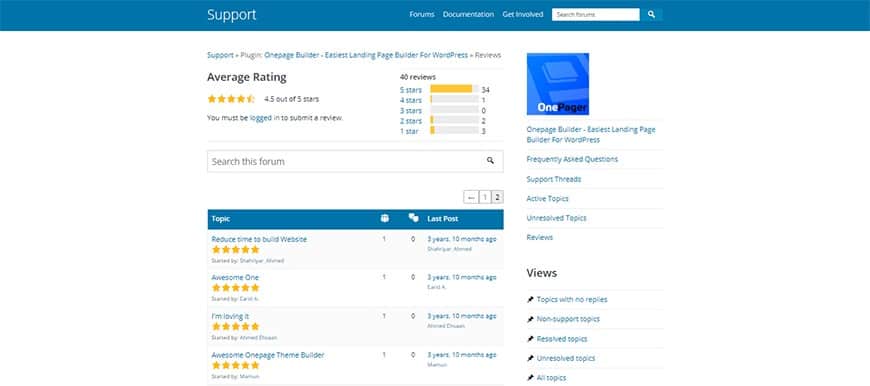Open the Forums menu item

pos(422,14)
